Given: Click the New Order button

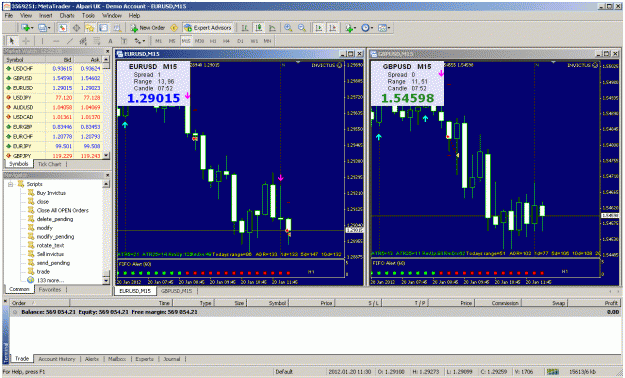Looking at the screenshot, I should click(147, 28).
